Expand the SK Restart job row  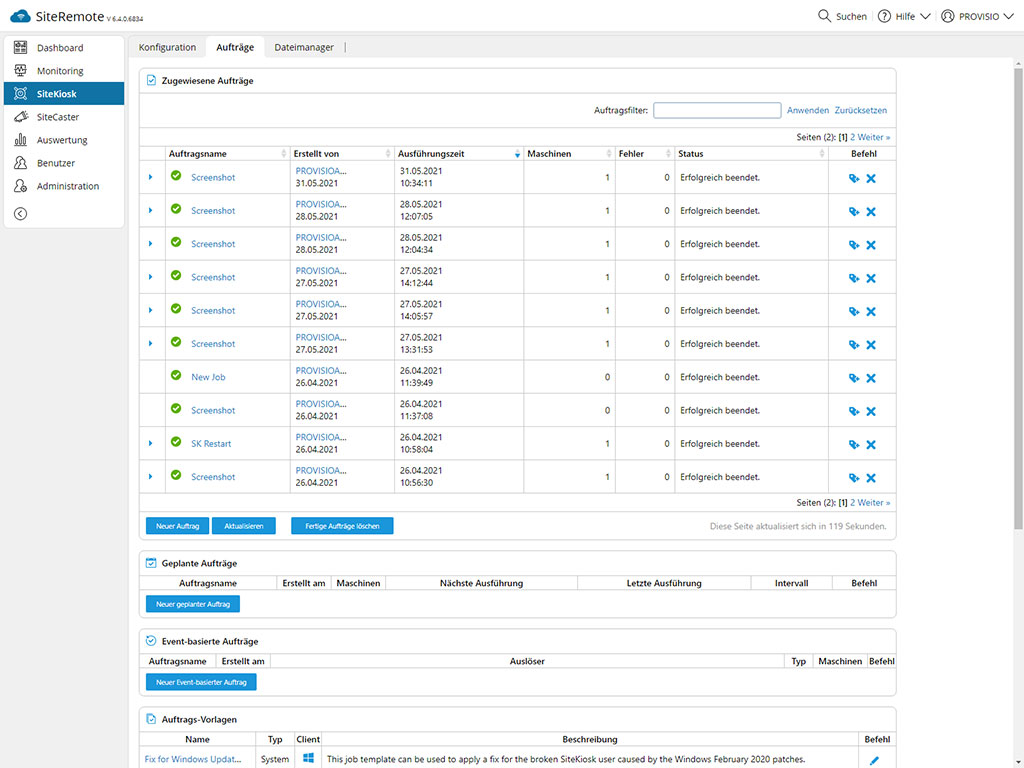point(151,444)
